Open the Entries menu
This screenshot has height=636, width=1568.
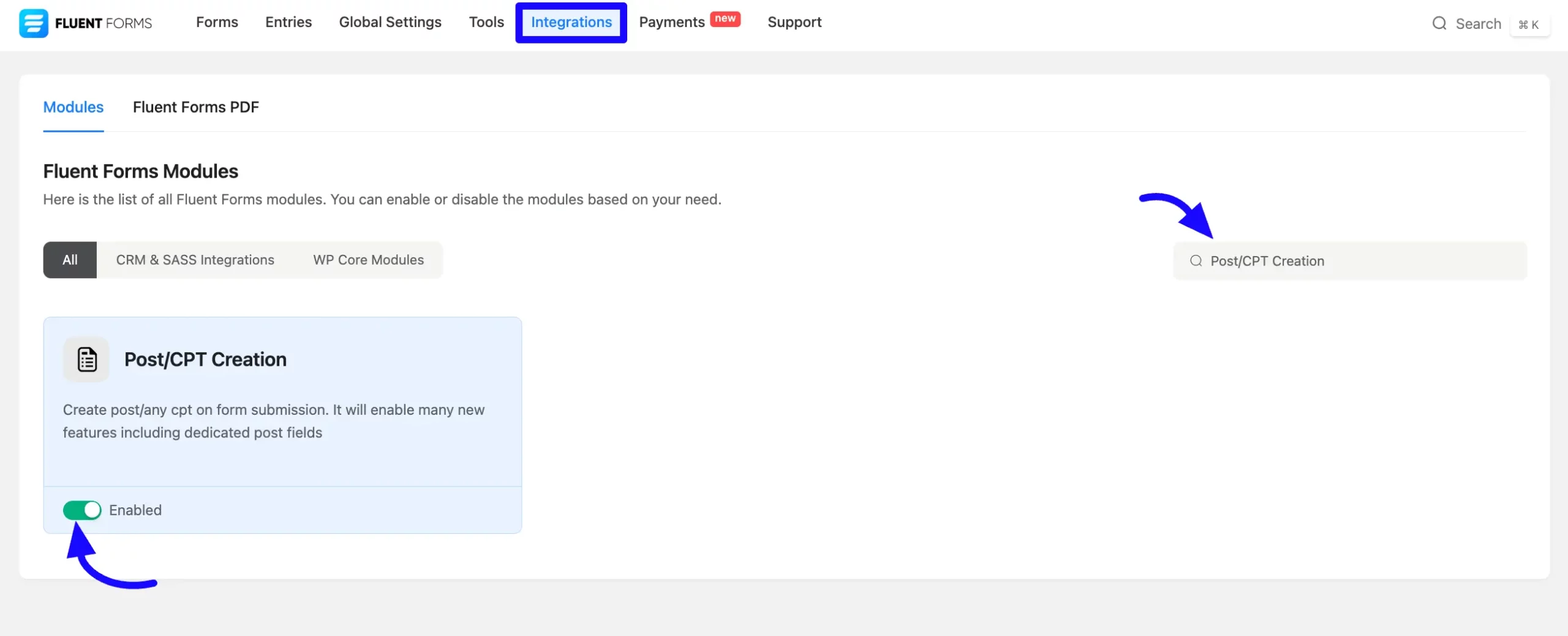pos(288,22)
